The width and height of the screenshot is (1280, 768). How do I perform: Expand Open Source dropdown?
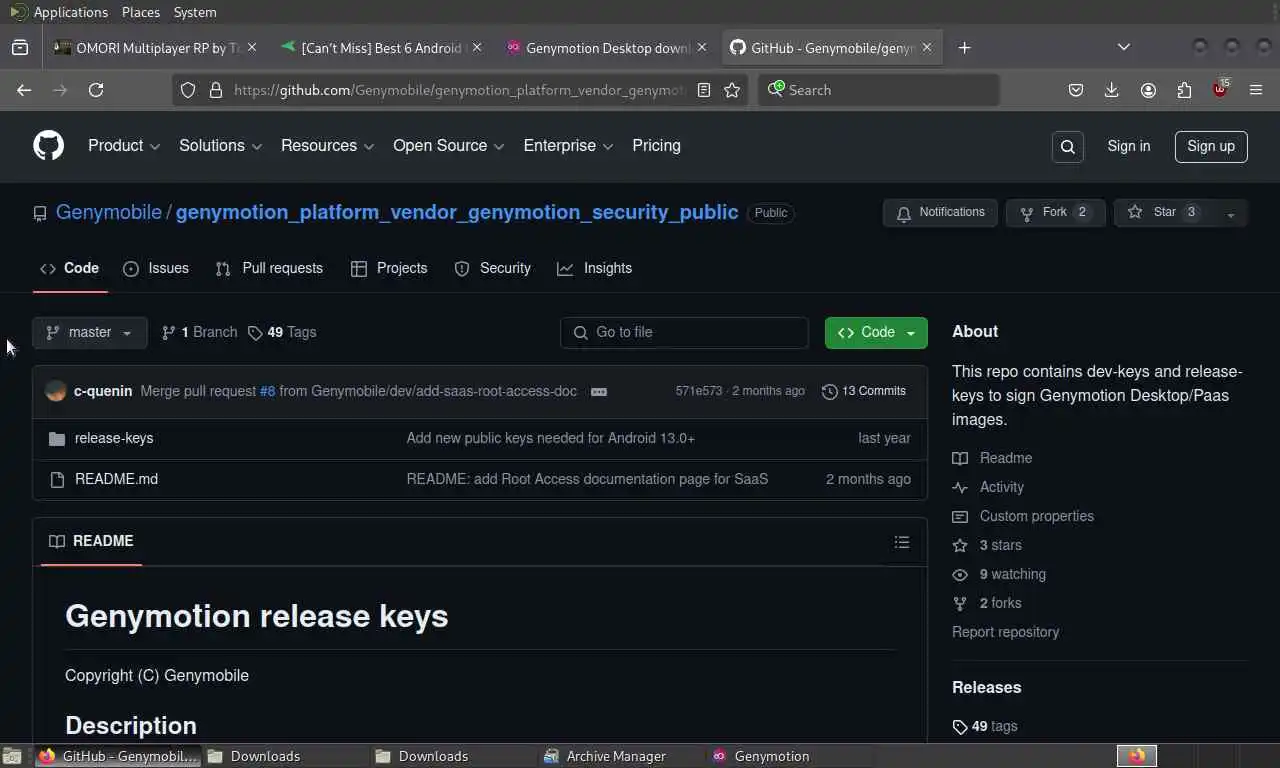coord(448,146)
